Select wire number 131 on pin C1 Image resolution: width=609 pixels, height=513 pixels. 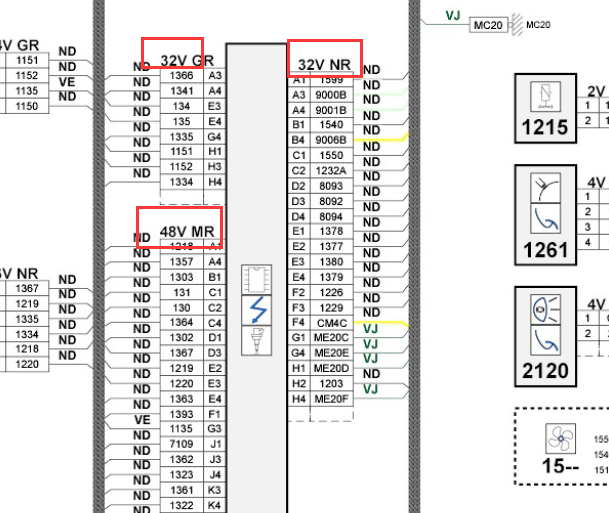(x=182, y=292)
